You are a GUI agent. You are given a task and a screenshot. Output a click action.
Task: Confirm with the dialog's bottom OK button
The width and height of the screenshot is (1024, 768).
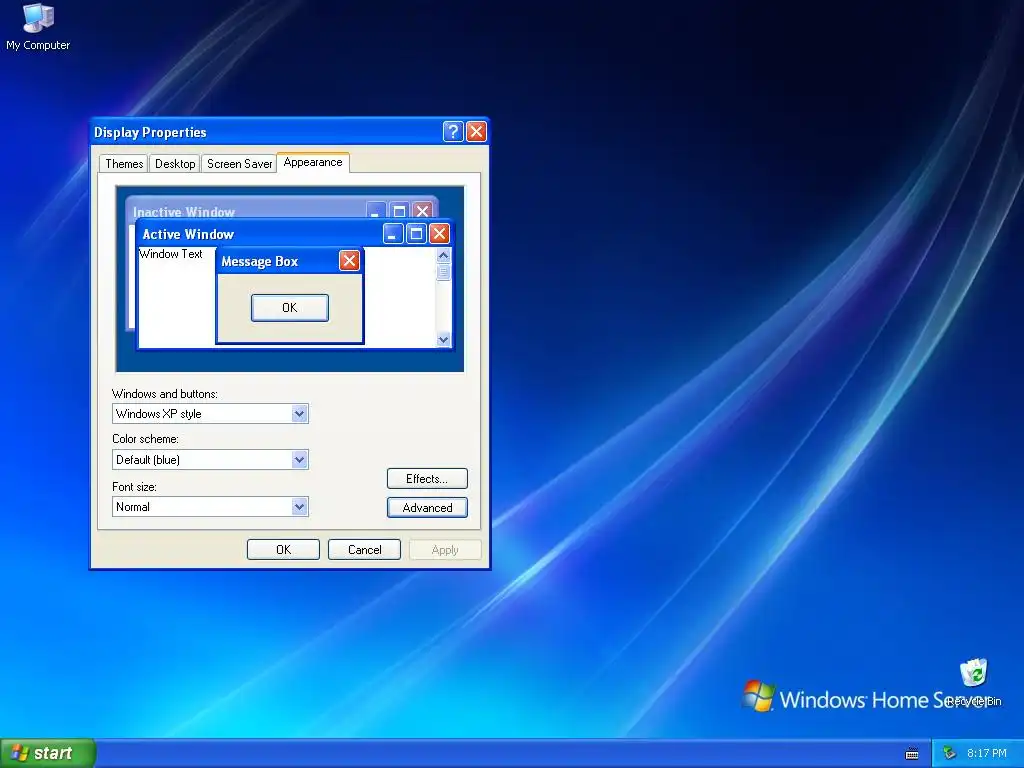(283, 549)
